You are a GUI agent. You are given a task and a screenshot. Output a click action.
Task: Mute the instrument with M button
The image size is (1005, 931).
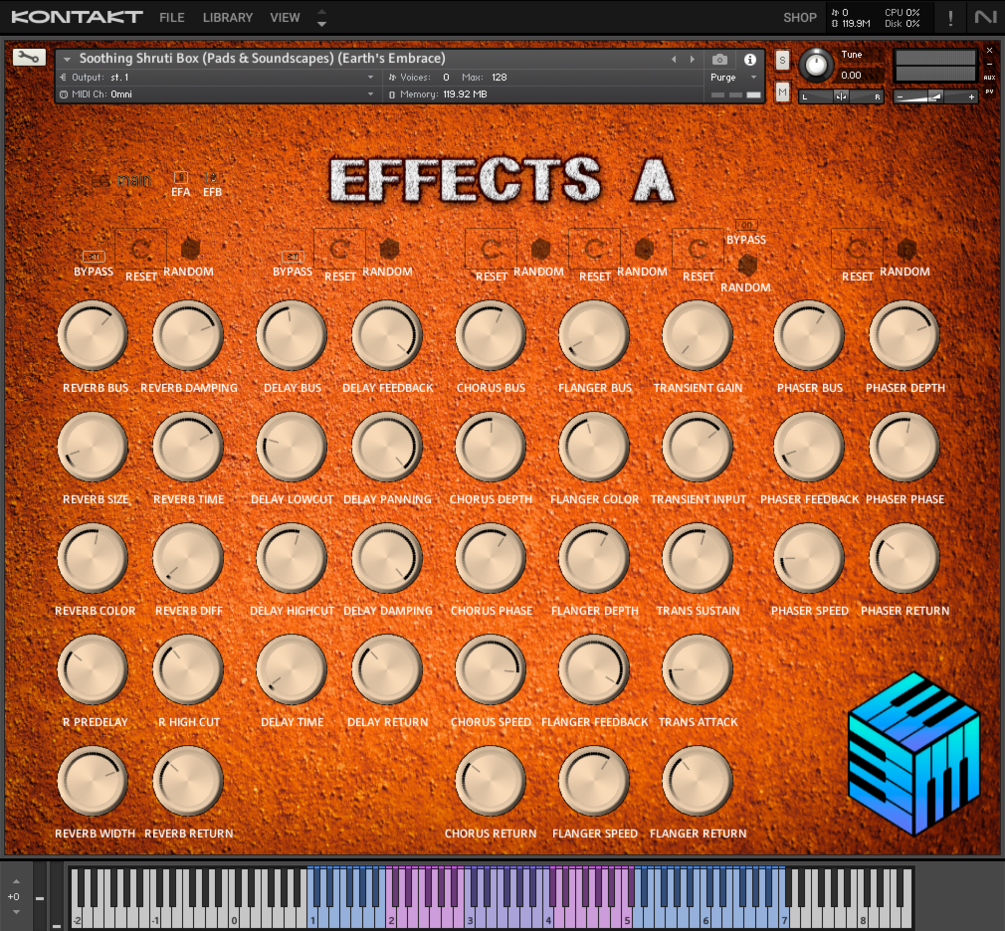[x=782, y=92]
